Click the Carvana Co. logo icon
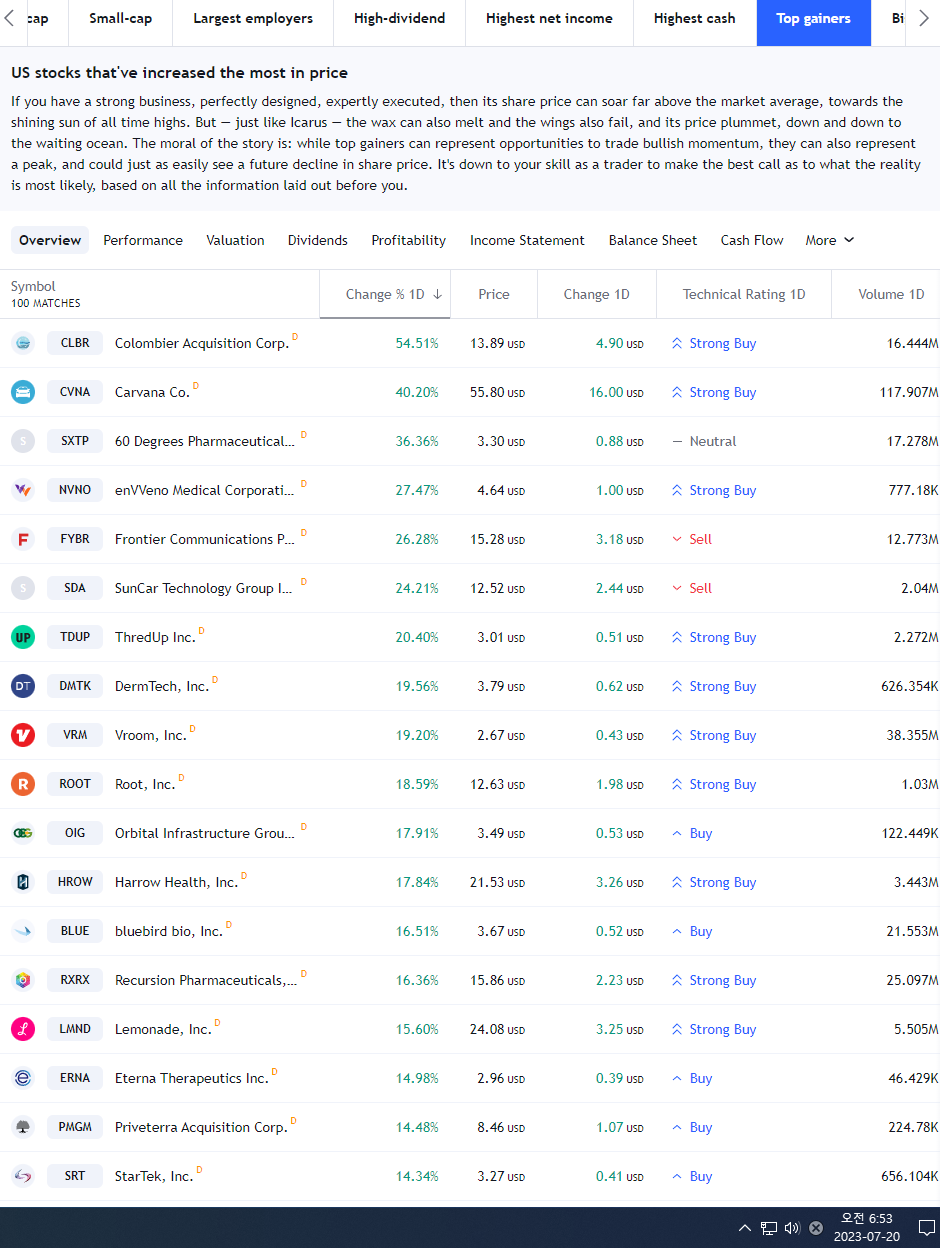This screenshot has width=940, height=1248. tap(23, 392)
